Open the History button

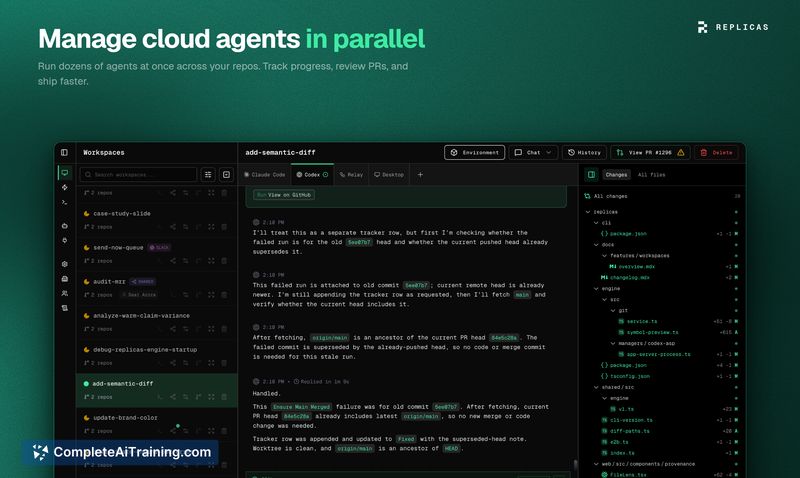584,153
